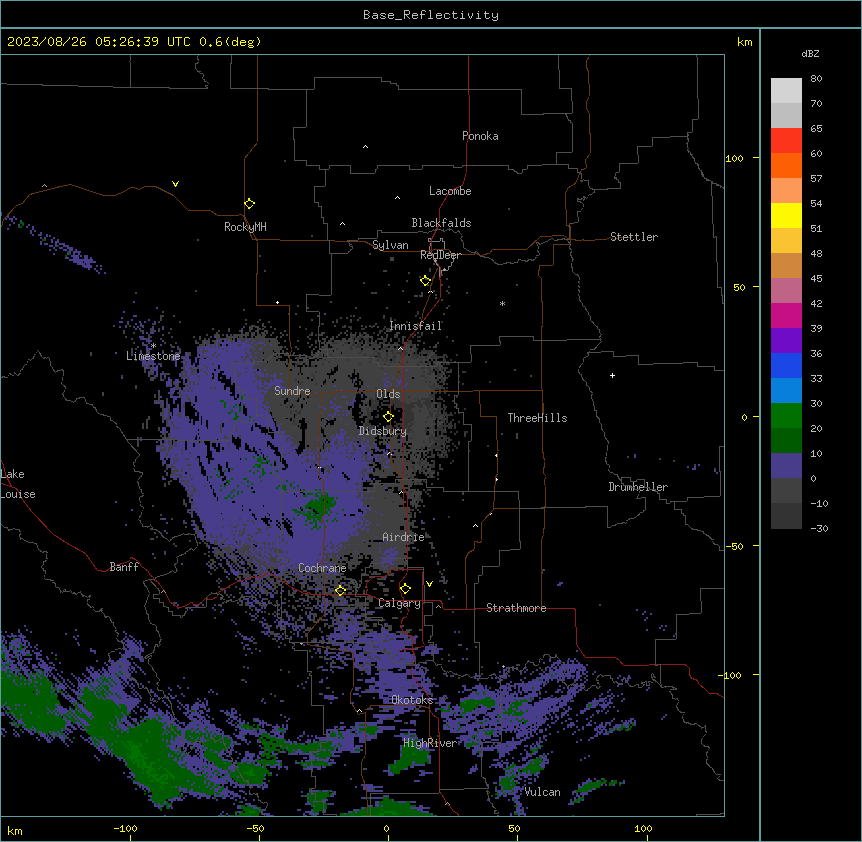The width and height of the screenshot is (862, 842).
Task: Click the -50 tick on the horizontal axis
Action: [255, 828]
